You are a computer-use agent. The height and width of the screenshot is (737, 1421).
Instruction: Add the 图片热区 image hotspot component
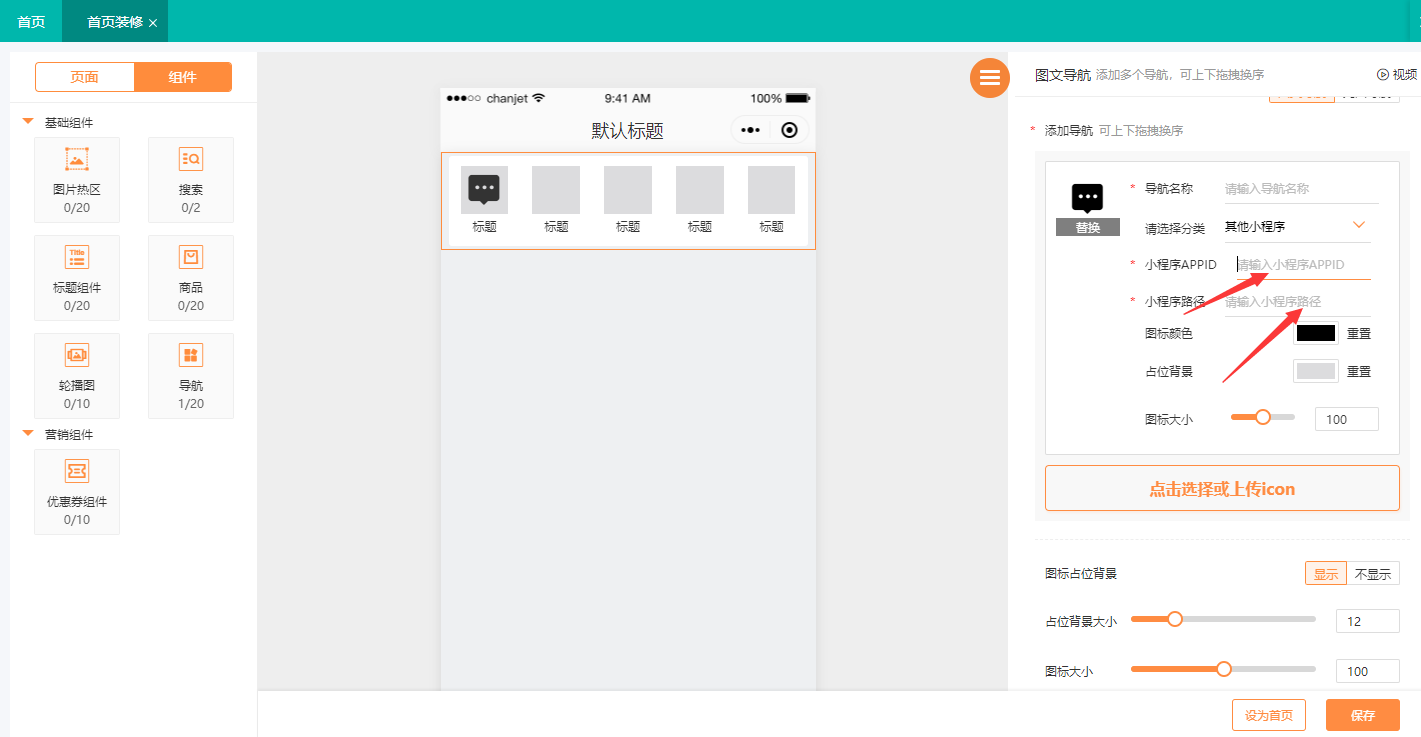[77, 179]
